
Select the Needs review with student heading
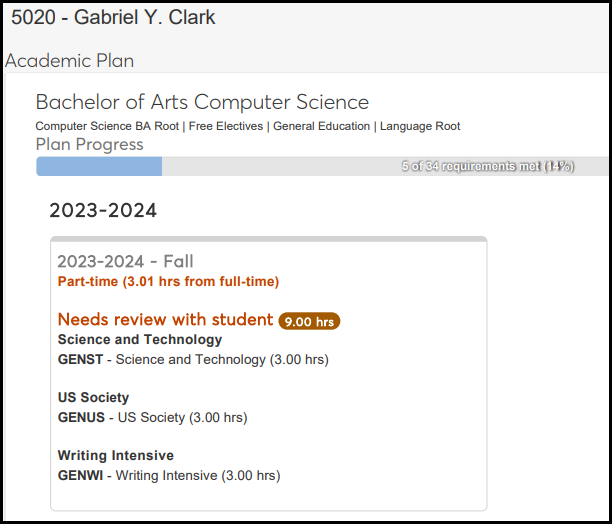[165, 320]
